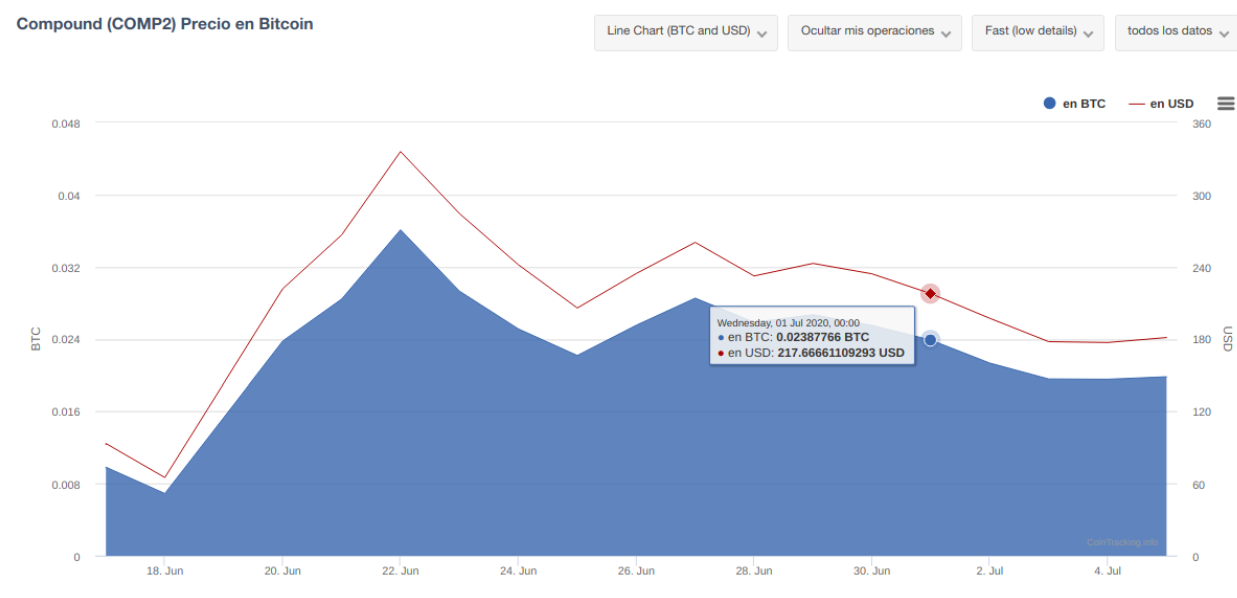This screenshot has height=598, width=1237.
Task: Click the vertical 'USD' right axis title
Action: click(1227, 339)
